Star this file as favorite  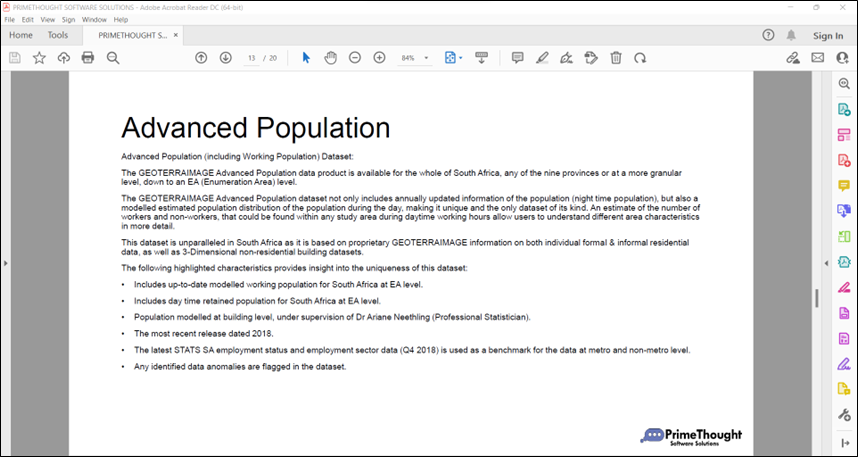[x=39, y=58]
